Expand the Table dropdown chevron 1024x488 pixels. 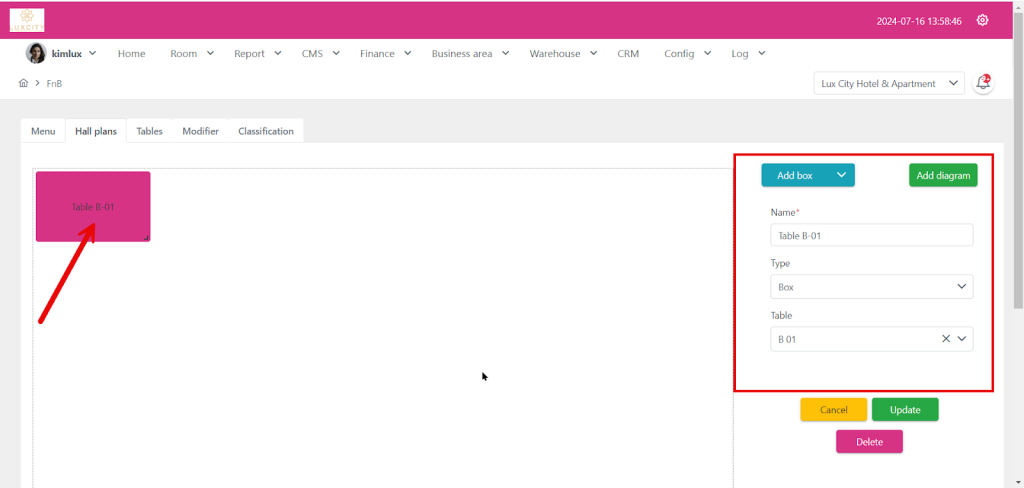(x=962, y=339)
